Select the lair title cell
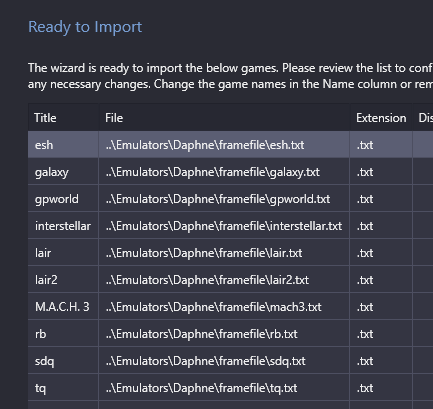Viewport: 433px width, 409px height. point(63,253)
